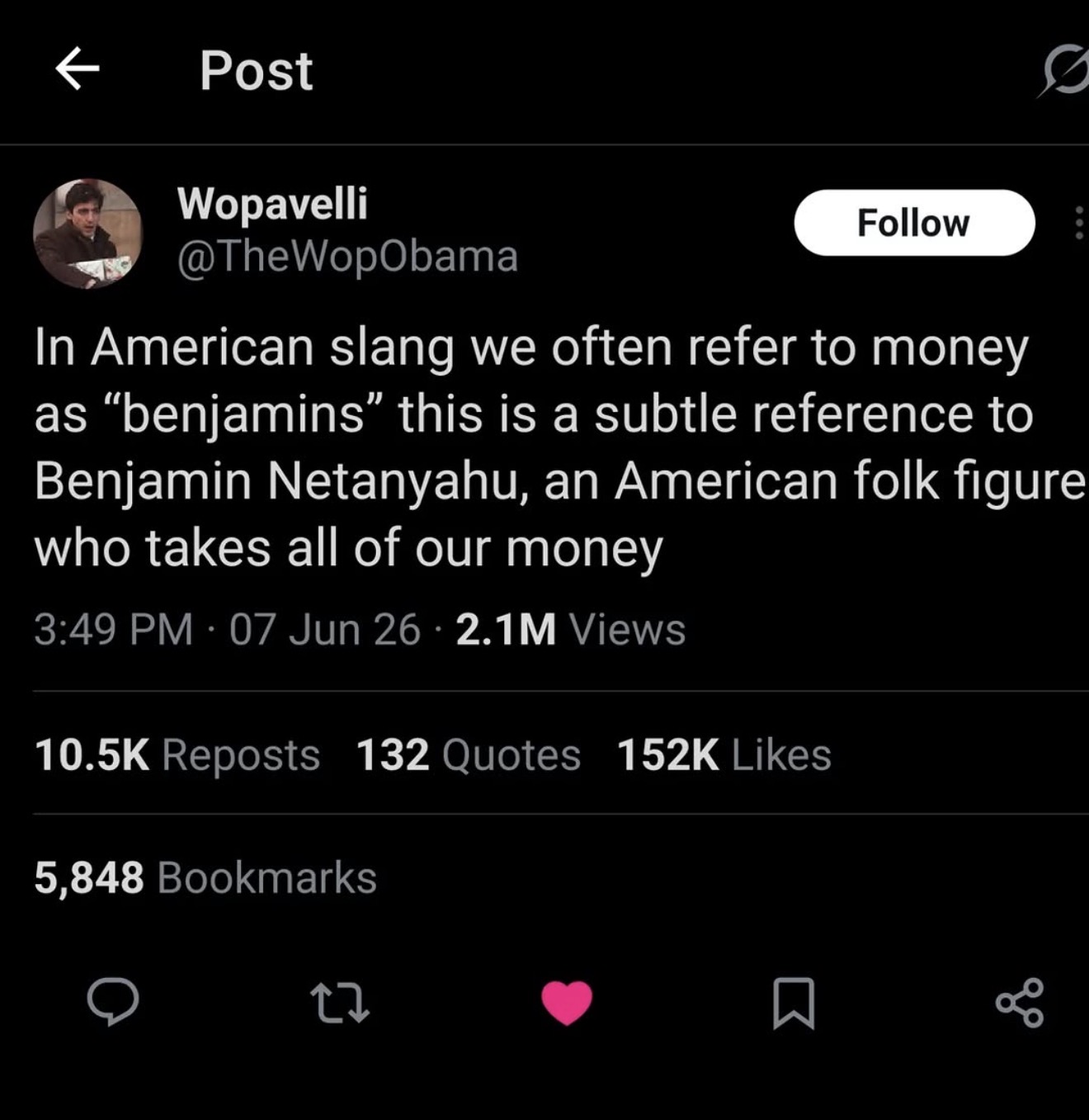Viewport: 1089px width, 1120px height.
Task: Tap the repost arrows icon
Action: coord(339,1002)
